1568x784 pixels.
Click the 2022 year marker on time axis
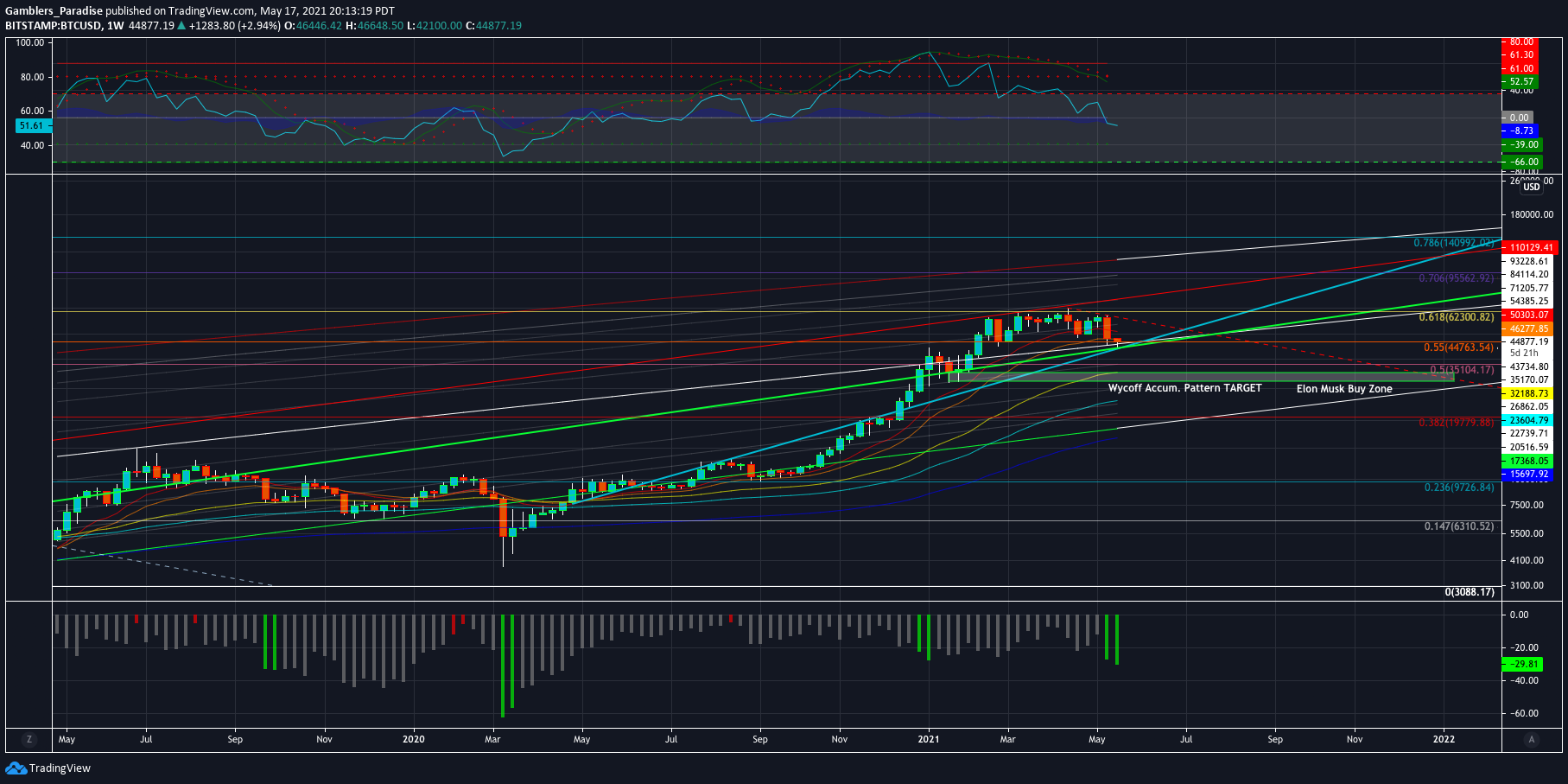[x=1444, y=739]
